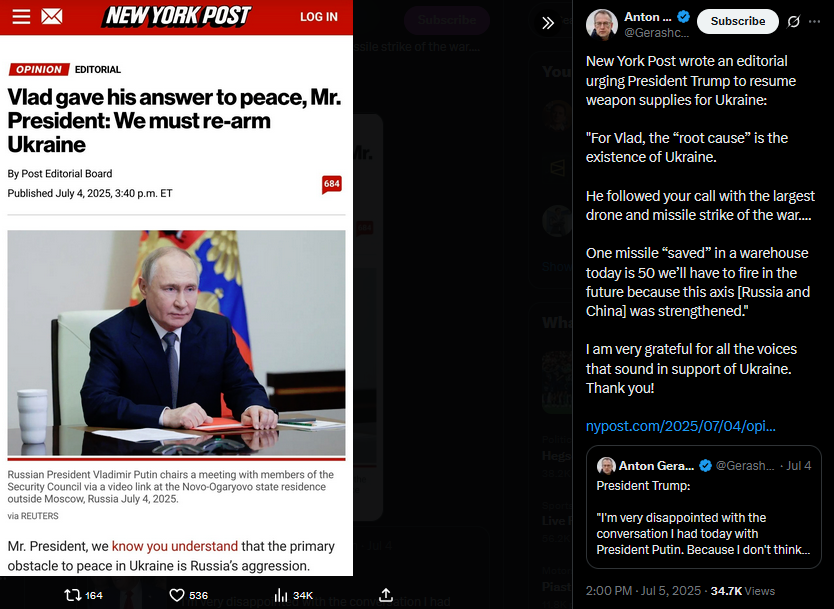The width and height of the screenshot is (834, 609).
Task: Open the nypost.com article link
Action: [x=680, y=426]
